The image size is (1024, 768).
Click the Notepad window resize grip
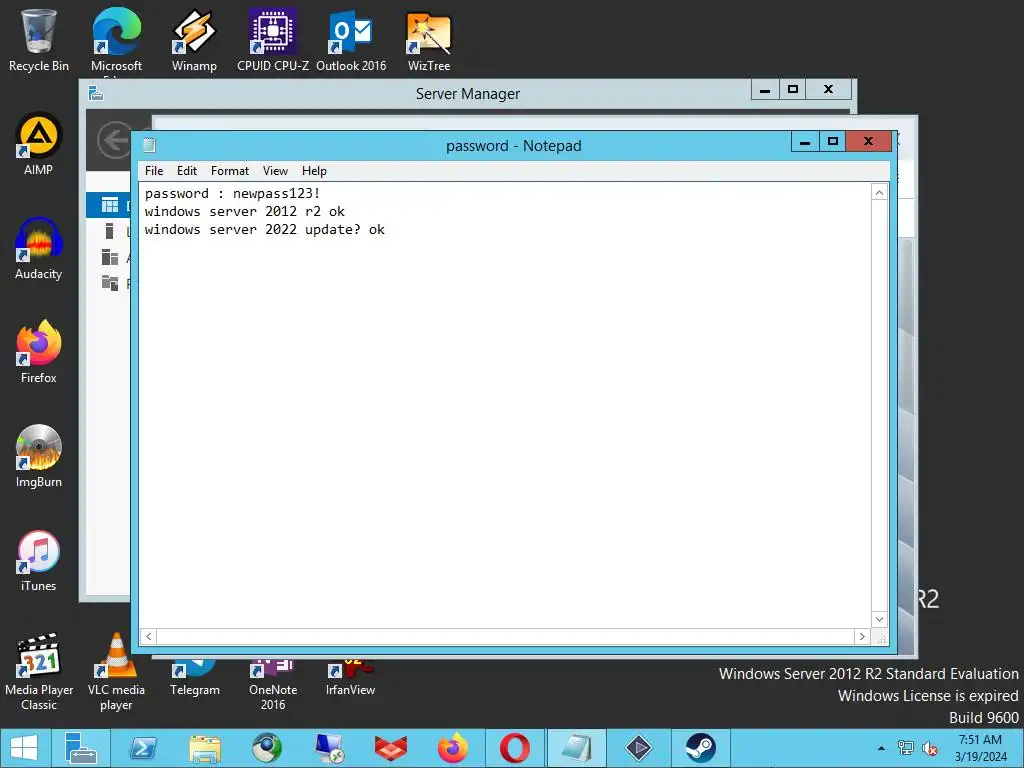click(x=880, y=637)
